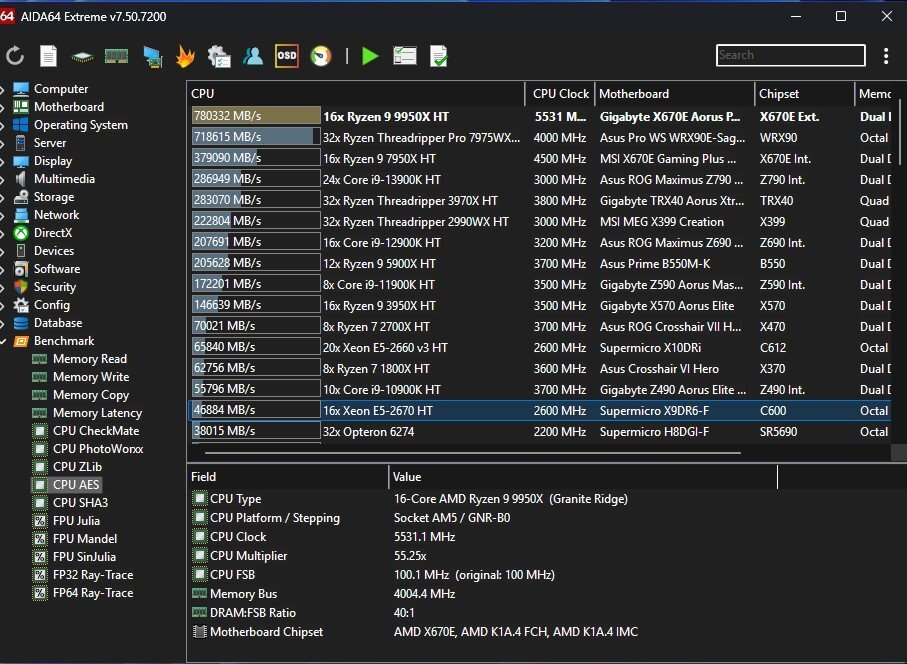Select Storage in the sidebar tree

click(54, 197)
